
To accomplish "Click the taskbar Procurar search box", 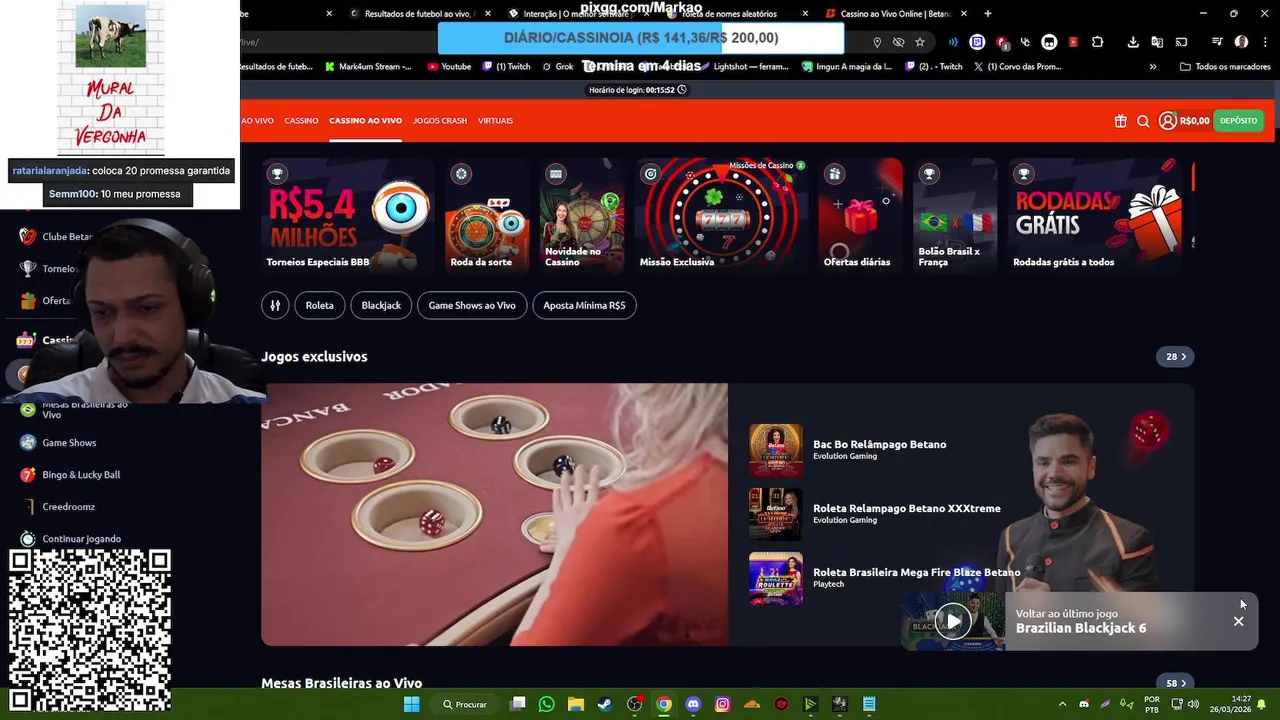I will click(x=466, y=704).
